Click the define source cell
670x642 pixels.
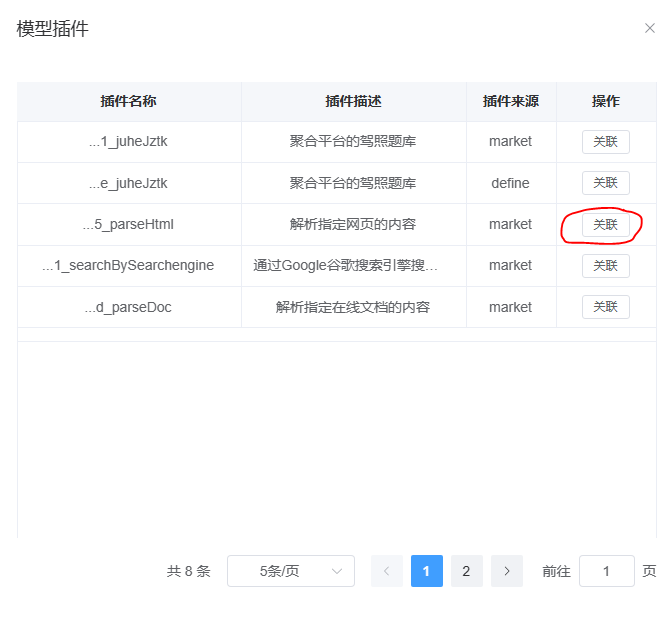(x=510, y=183)
